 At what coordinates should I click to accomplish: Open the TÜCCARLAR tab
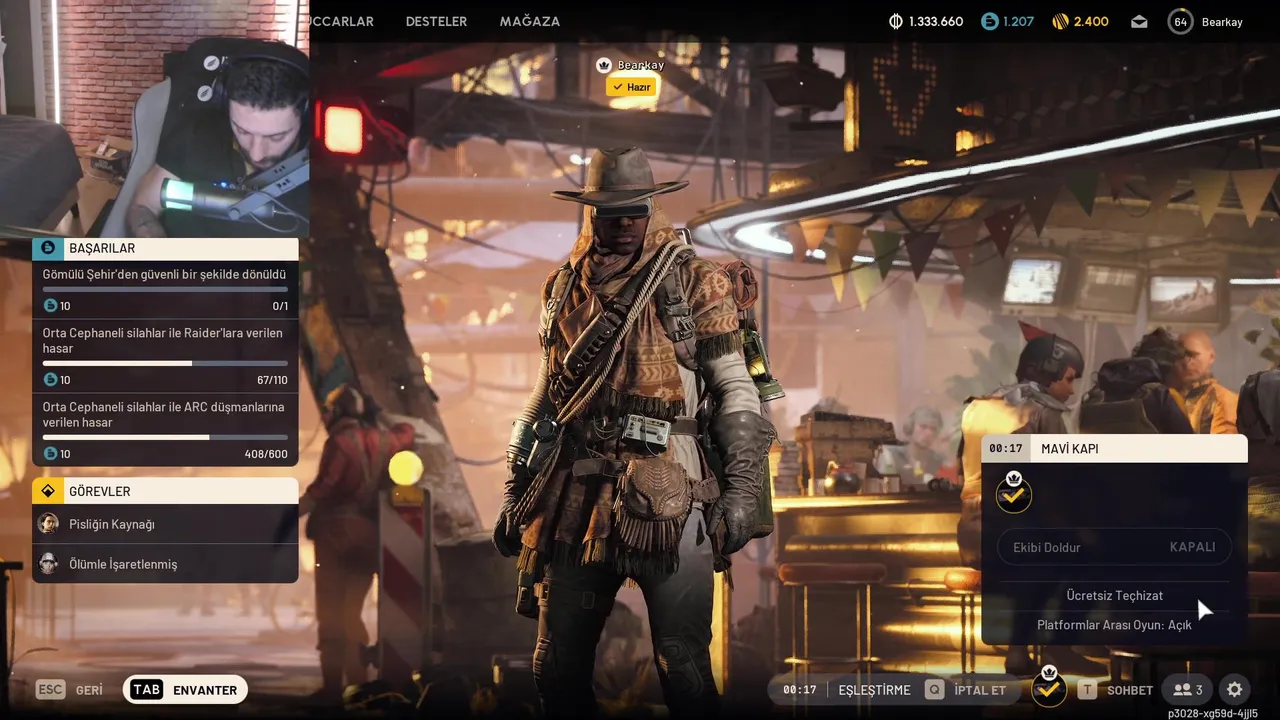[x=341, y=21]
